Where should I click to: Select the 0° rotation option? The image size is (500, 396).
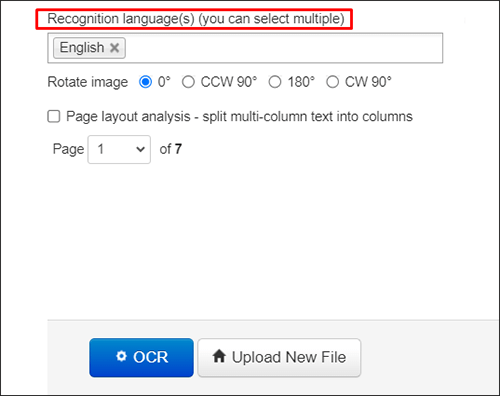point(145,82)
